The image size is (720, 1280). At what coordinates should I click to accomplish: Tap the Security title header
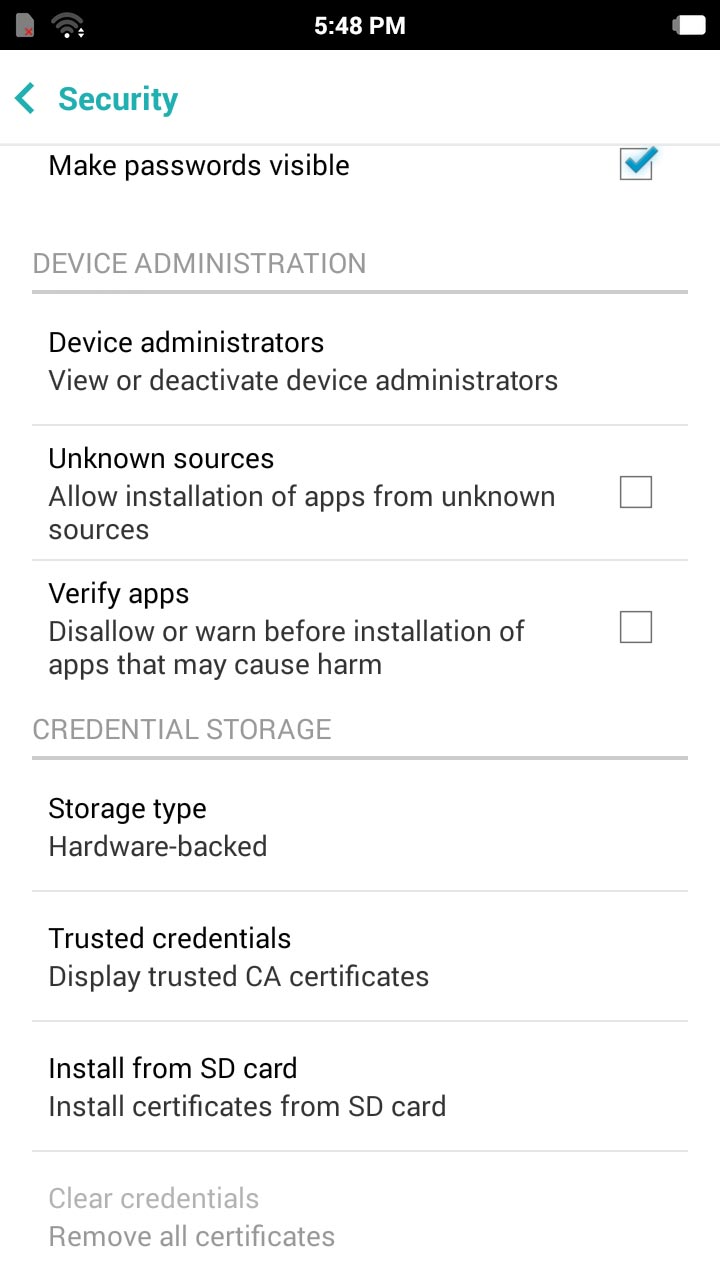(118, 99)
